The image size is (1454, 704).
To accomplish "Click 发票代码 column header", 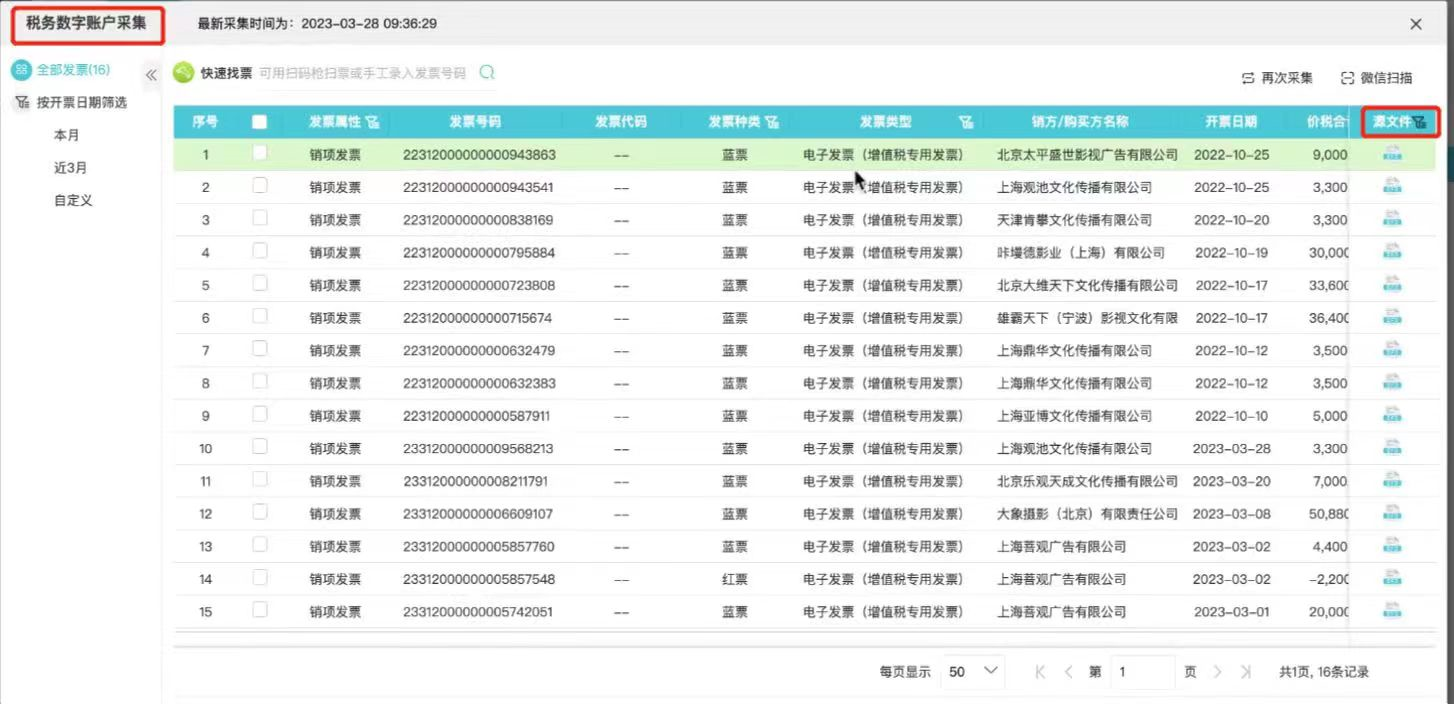I will tap(621, 122).
